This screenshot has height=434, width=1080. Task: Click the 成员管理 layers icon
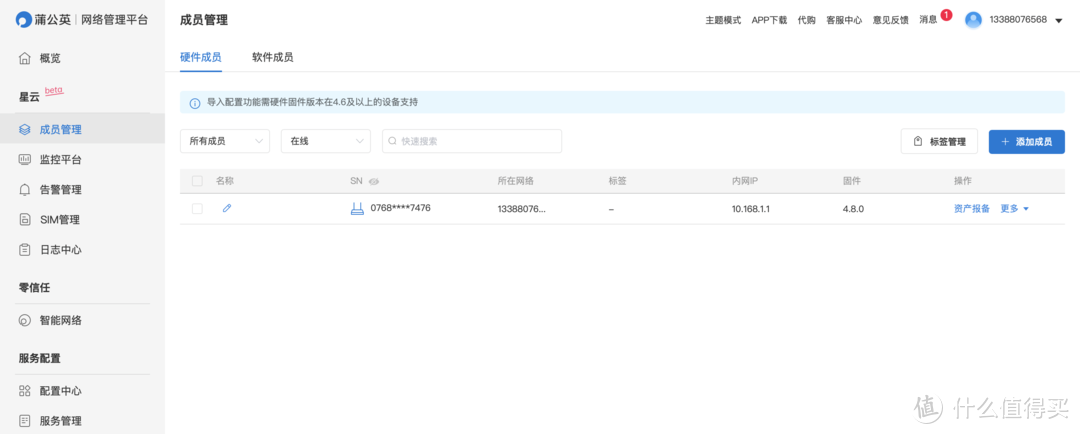25,130
